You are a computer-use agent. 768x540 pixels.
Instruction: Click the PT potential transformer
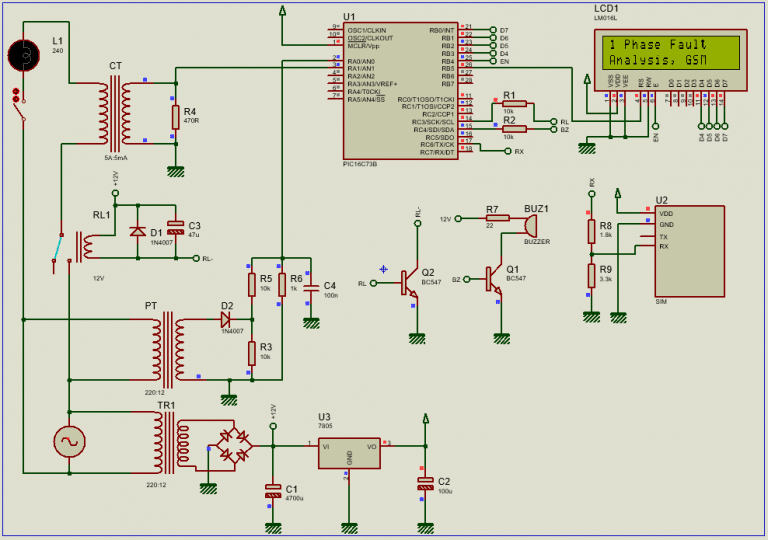click(168, 349)
